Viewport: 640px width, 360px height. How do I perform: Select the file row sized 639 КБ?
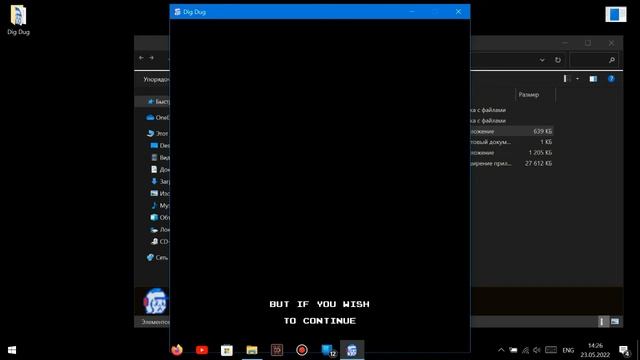click(512, 131)
